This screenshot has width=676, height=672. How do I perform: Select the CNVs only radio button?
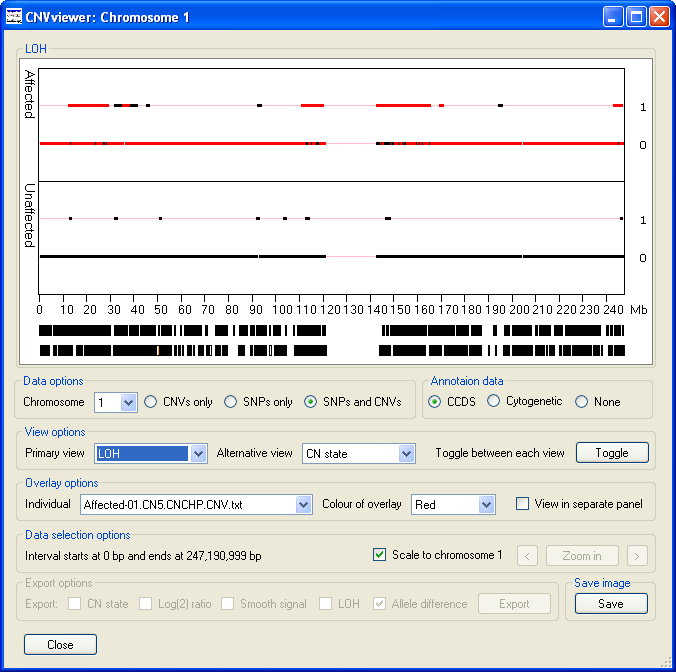tap(150, 402)
